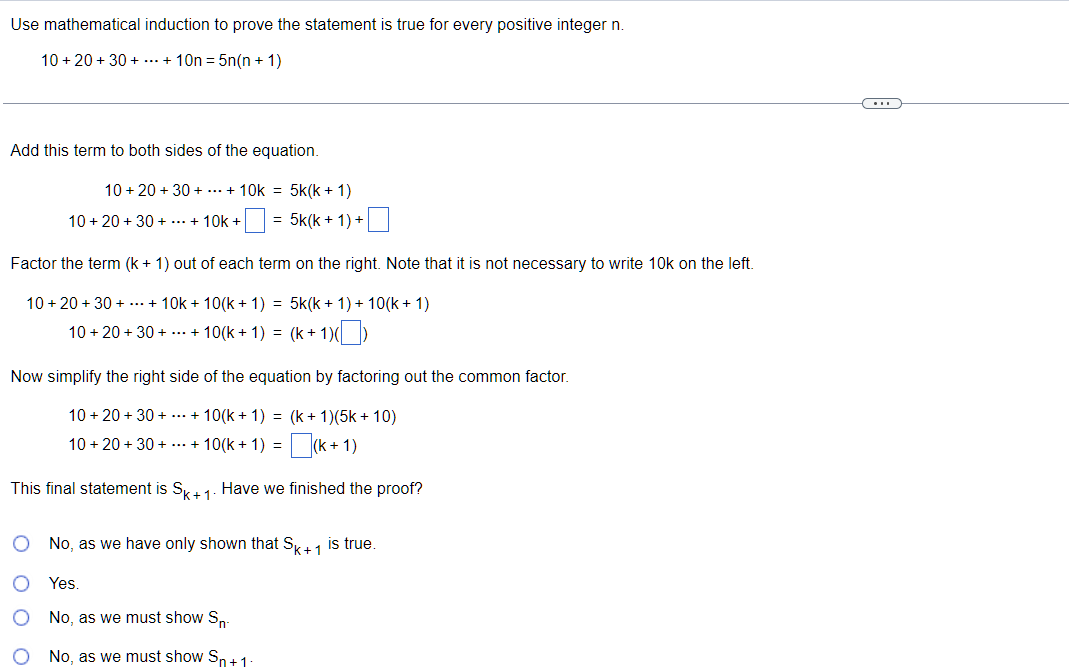Click the answer box before (k+1) in the last equation
This screenshot has width=1069, height=672.
pyautogui.click(x=299, y=444)
